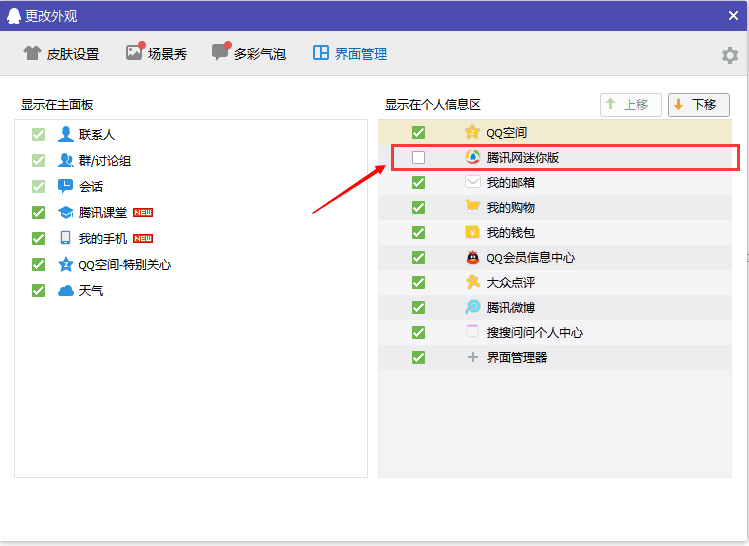Toggle the greyed 群/讨论组 checkbox
The width and height of the screenshot is (749, 546).
pyautogui.click(x=38, y=160)
